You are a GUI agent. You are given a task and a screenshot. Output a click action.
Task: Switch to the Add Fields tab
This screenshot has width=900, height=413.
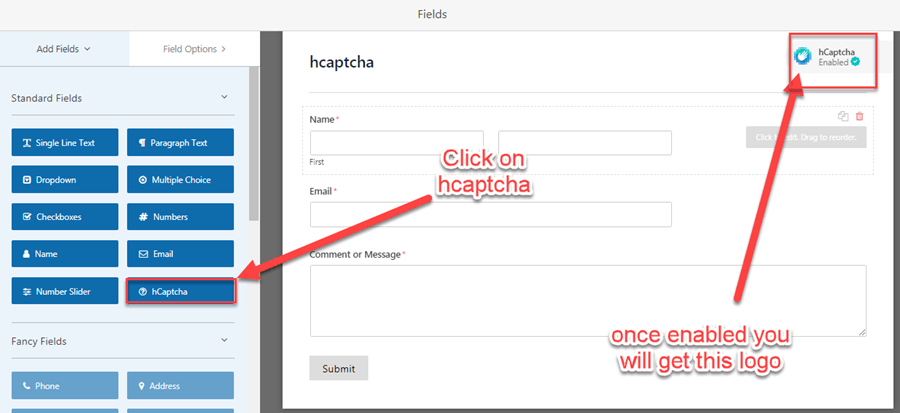click(x=64, y=49)
